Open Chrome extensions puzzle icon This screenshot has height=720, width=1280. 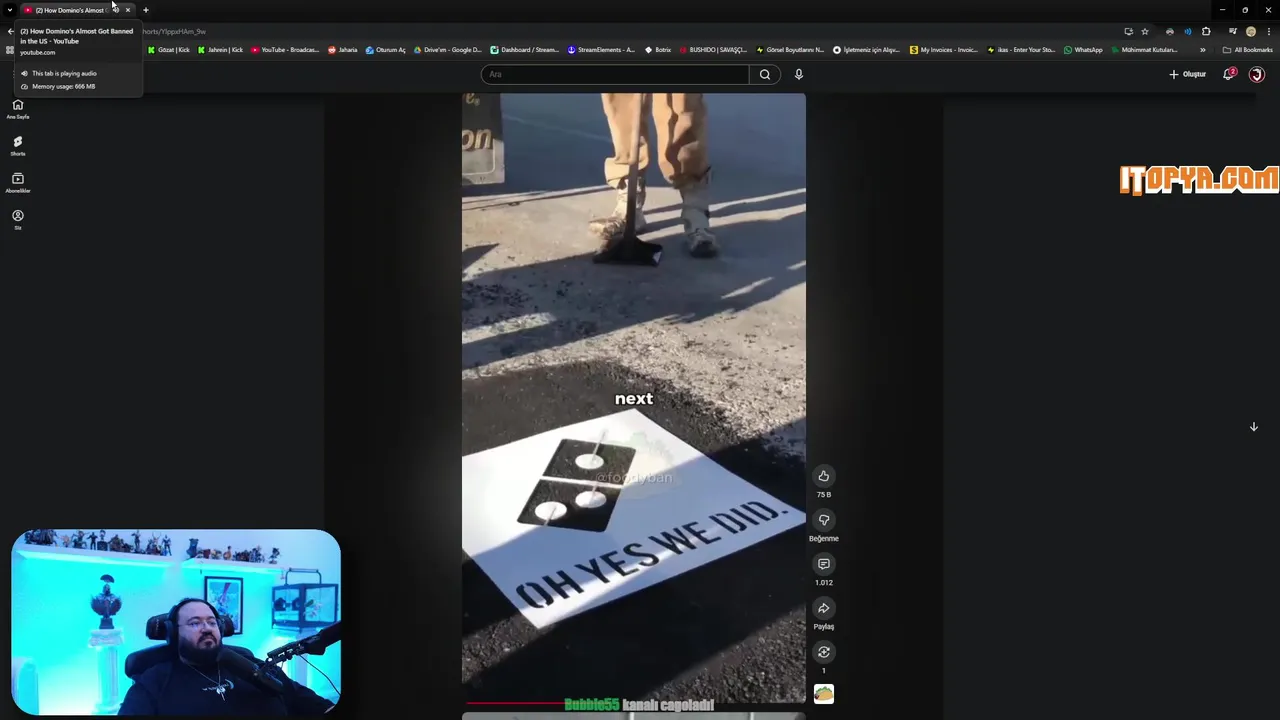pyautogui.click(x=1206, y=31)
